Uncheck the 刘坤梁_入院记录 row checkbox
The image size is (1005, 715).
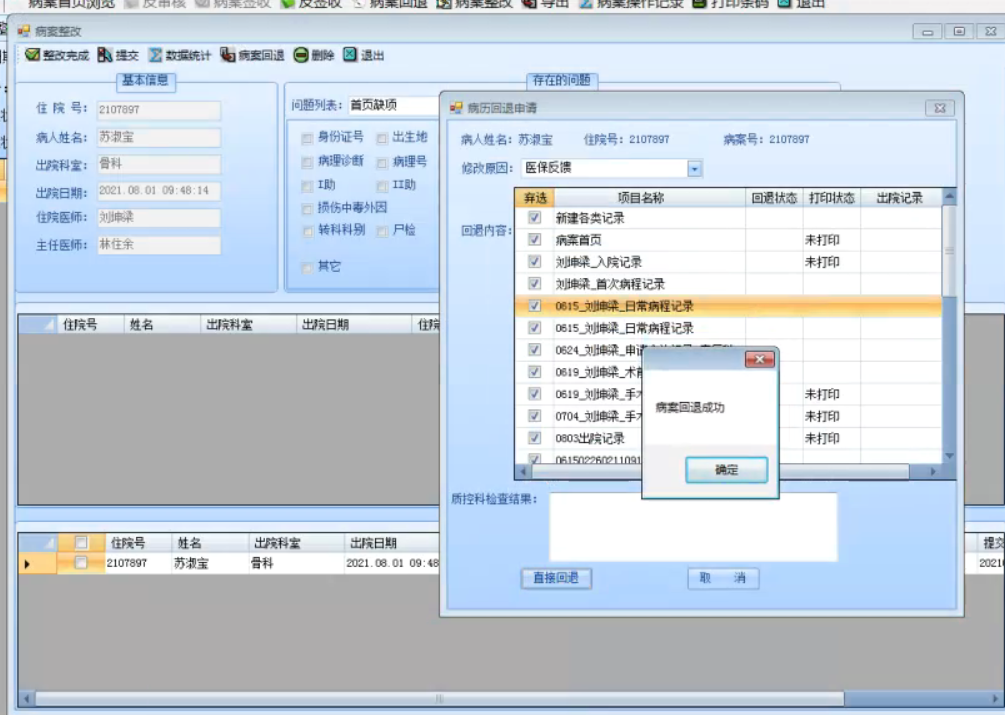[534, 261]
